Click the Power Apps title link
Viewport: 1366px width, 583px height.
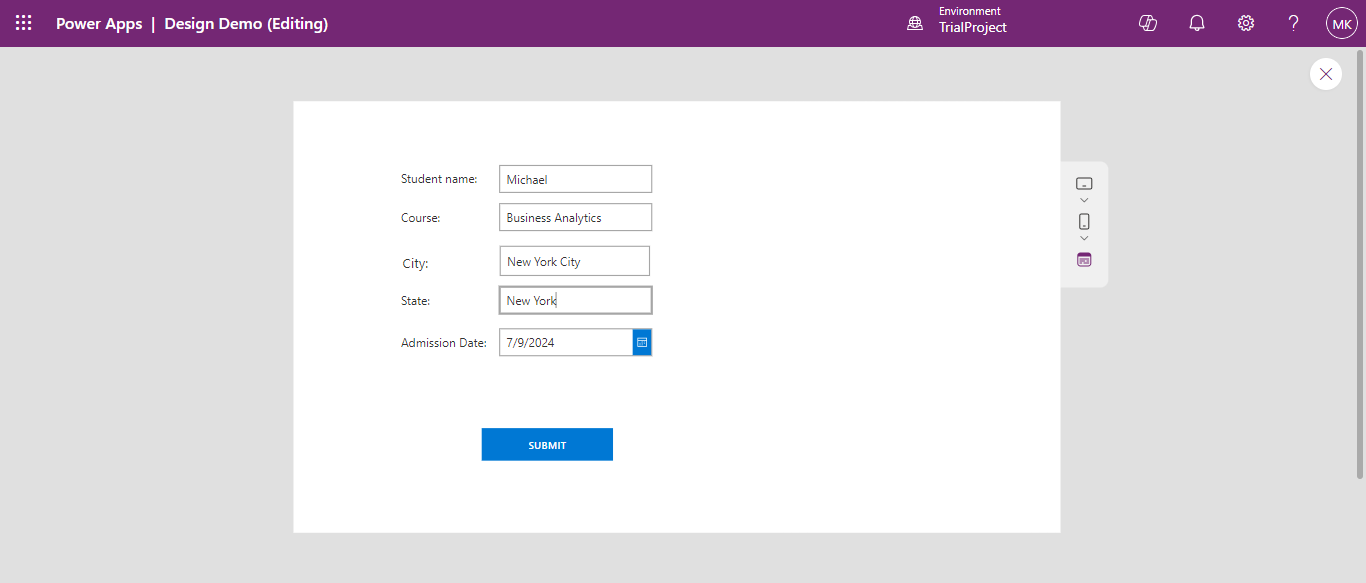pos(99,23)
